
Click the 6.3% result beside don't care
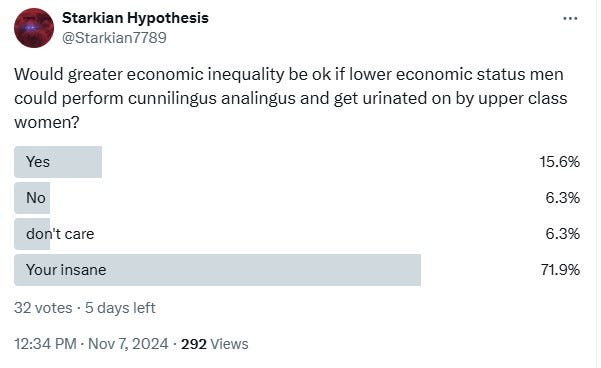coord(563,234)
